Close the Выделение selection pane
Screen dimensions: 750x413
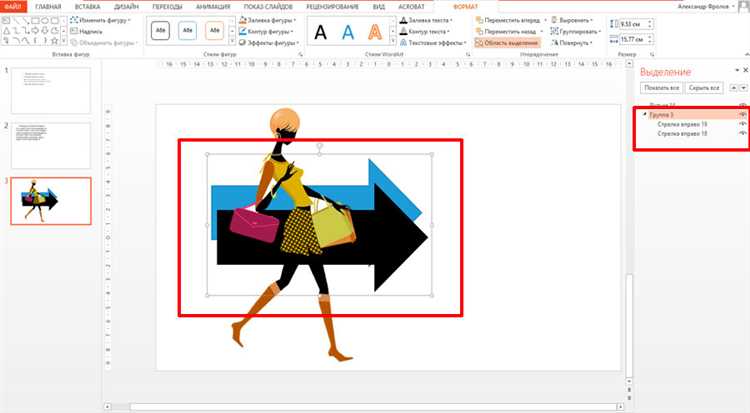[x=745, y=70]
